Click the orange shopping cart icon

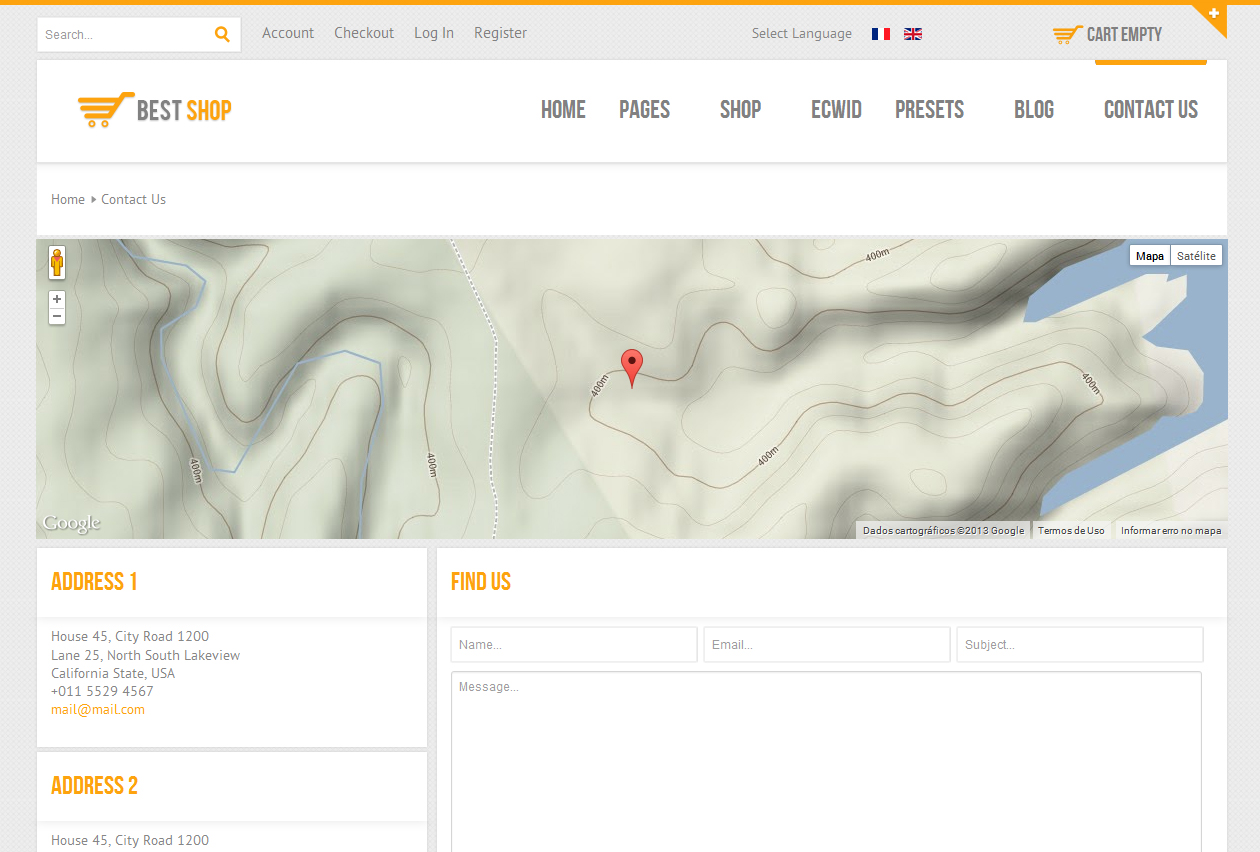pos(1067,35)
